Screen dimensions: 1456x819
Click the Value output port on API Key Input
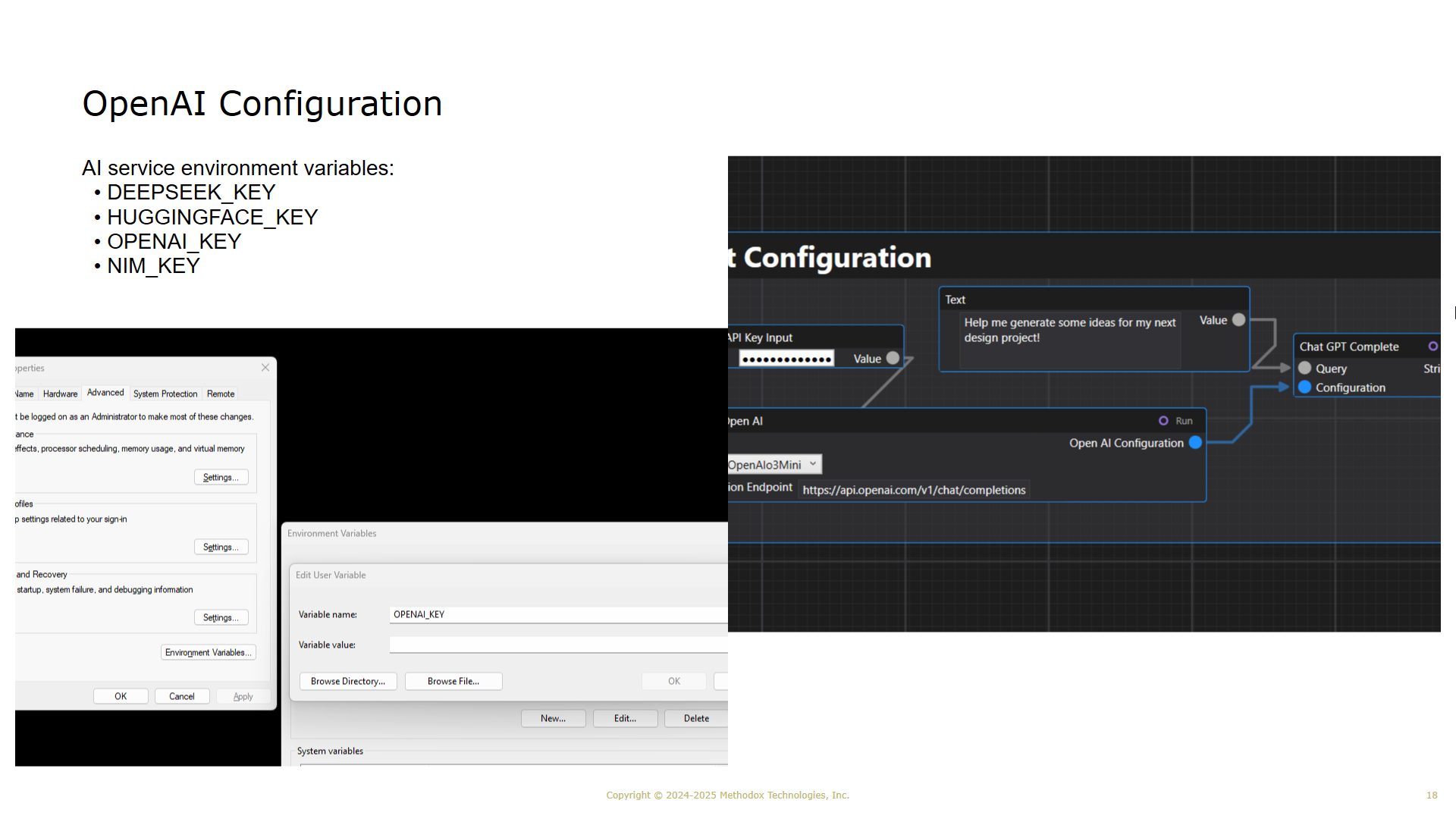pos(893,358)
